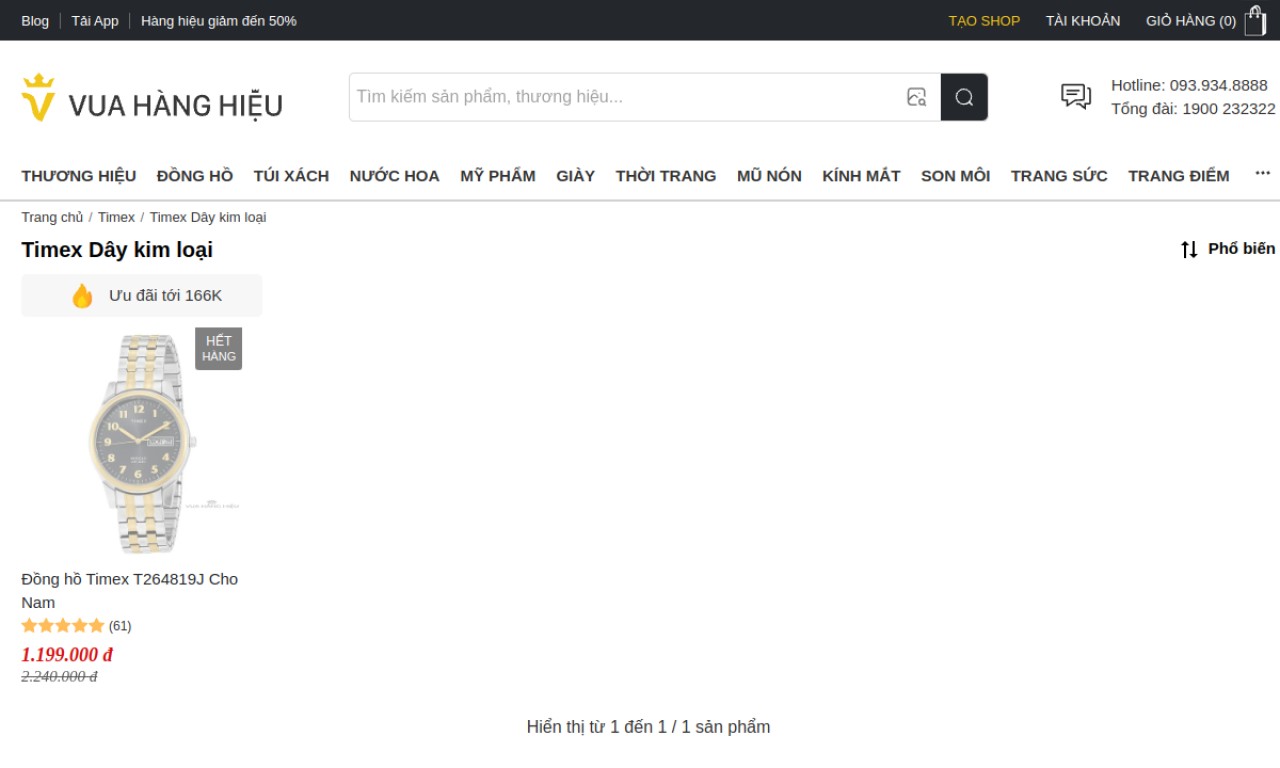Viewport: 1280px width, 768px height.
Task: Open the SON MÔI menu
Action: [x=955, y=176]
